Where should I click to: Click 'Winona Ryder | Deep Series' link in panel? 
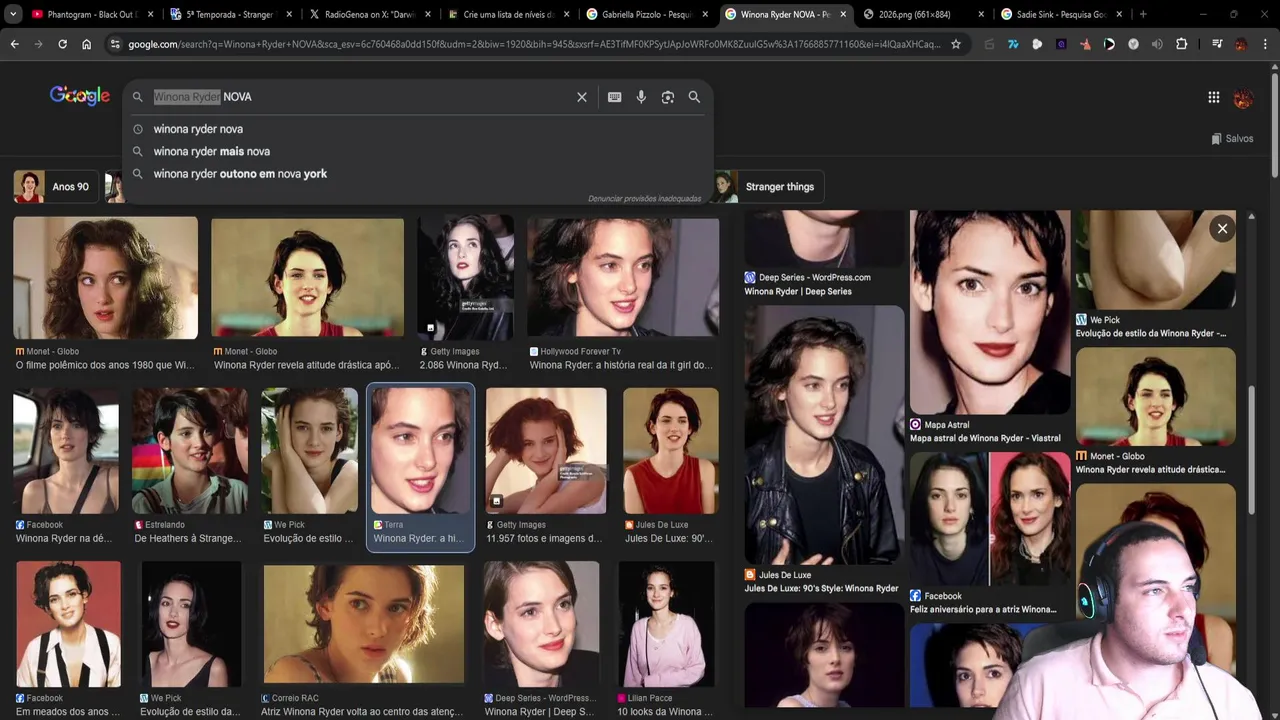click(x=798, y=292)
